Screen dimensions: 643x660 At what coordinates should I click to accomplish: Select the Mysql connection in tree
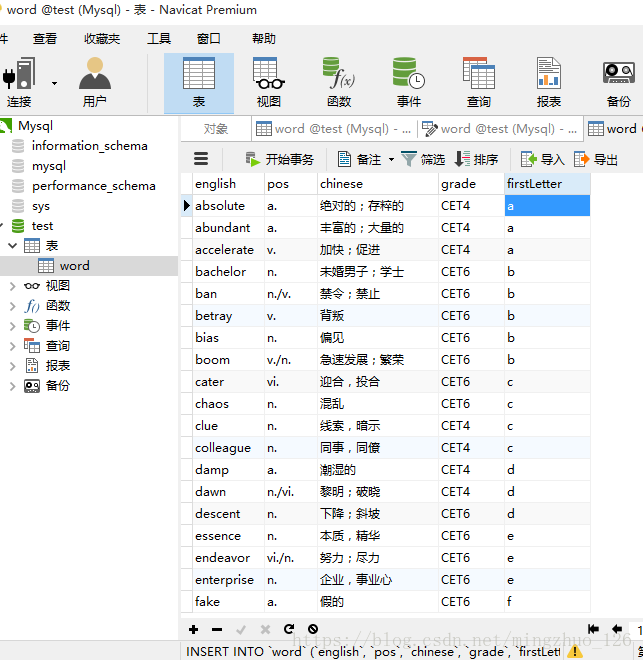(x=35, y=126)
